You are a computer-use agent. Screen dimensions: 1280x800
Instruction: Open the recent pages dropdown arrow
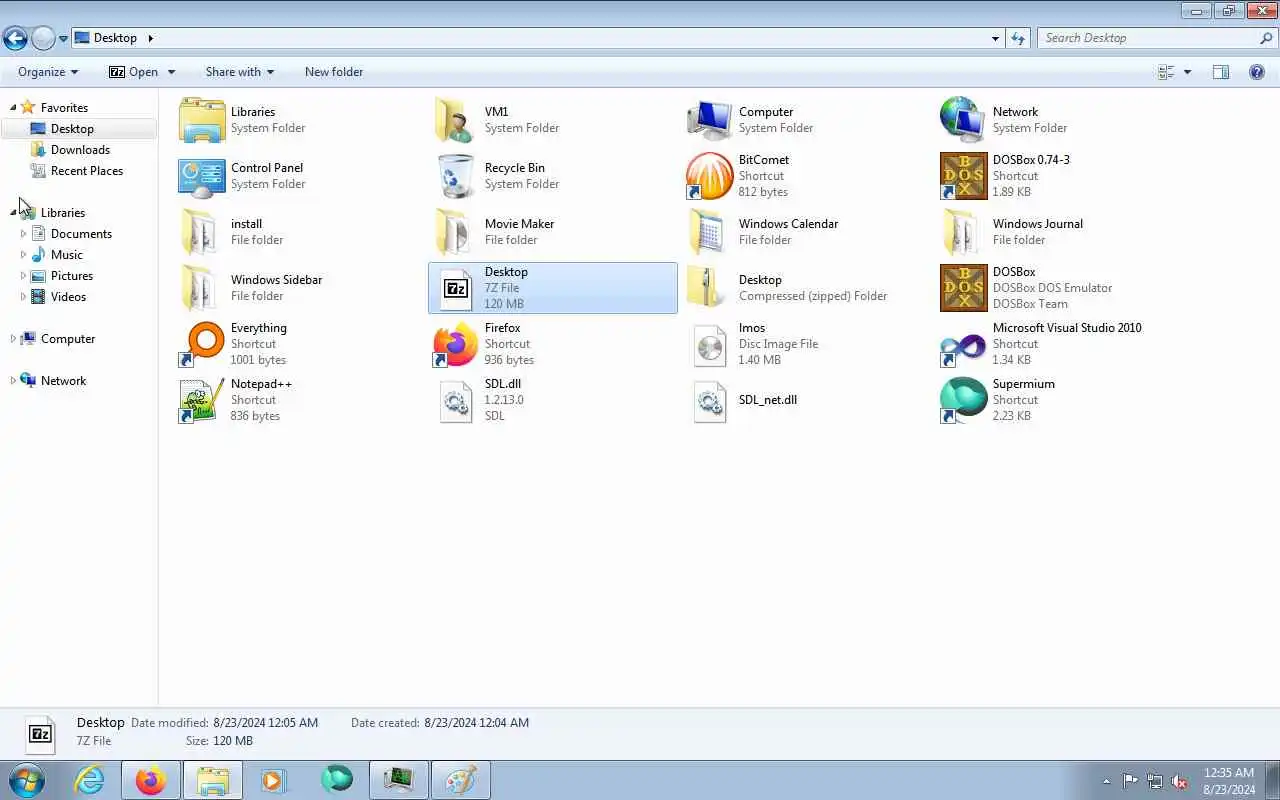63,39
